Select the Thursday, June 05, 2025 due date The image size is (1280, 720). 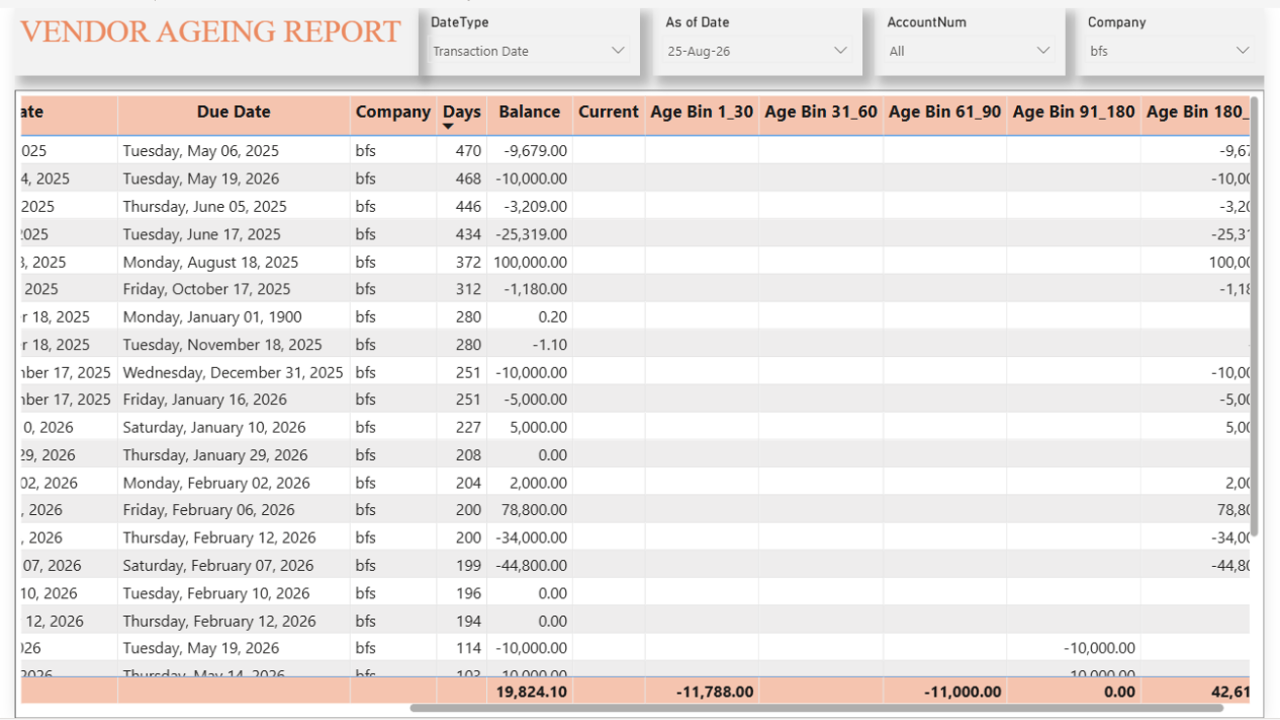(x=205, y=207)
